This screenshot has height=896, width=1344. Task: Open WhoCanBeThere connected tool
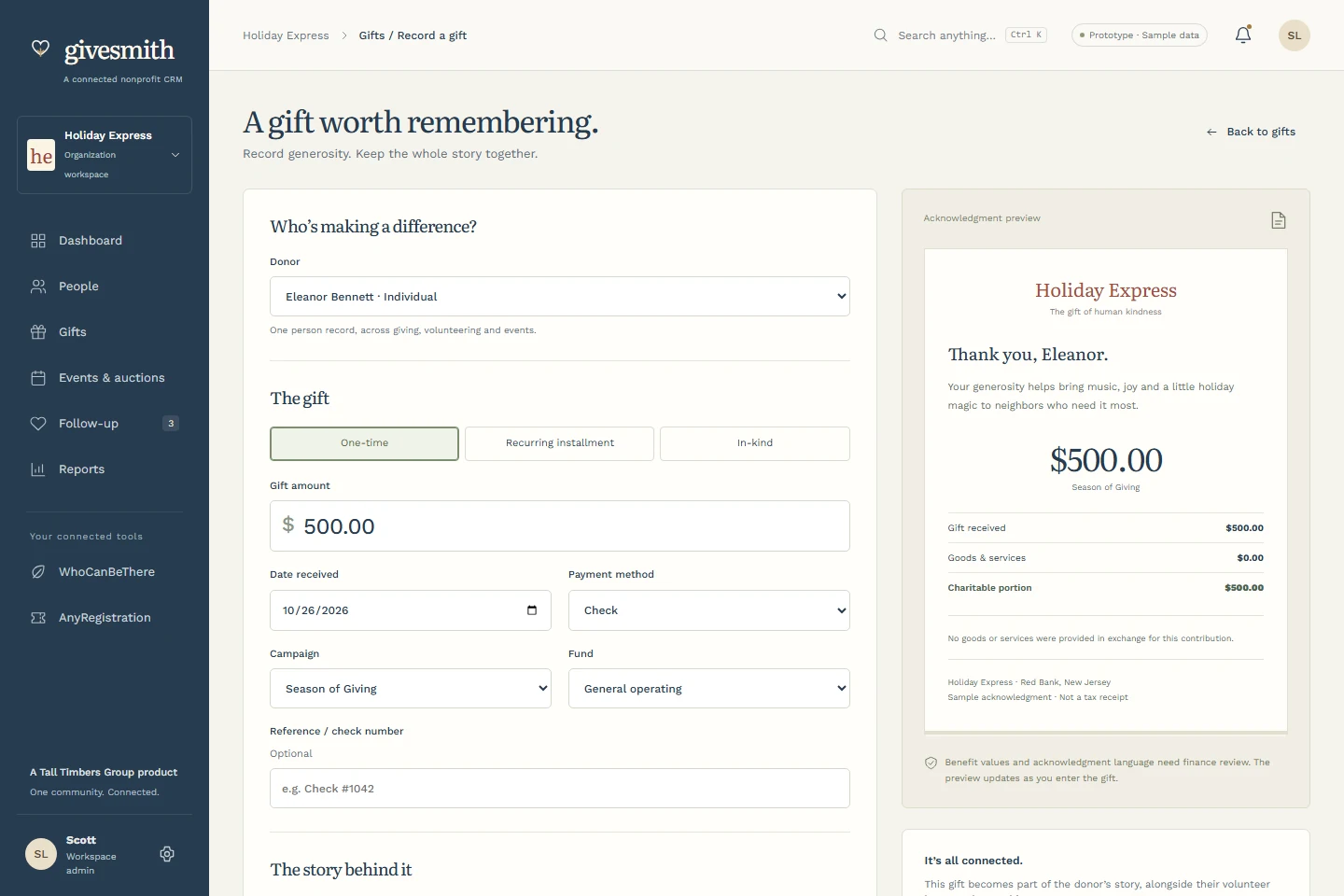click(x=105, y=572)
